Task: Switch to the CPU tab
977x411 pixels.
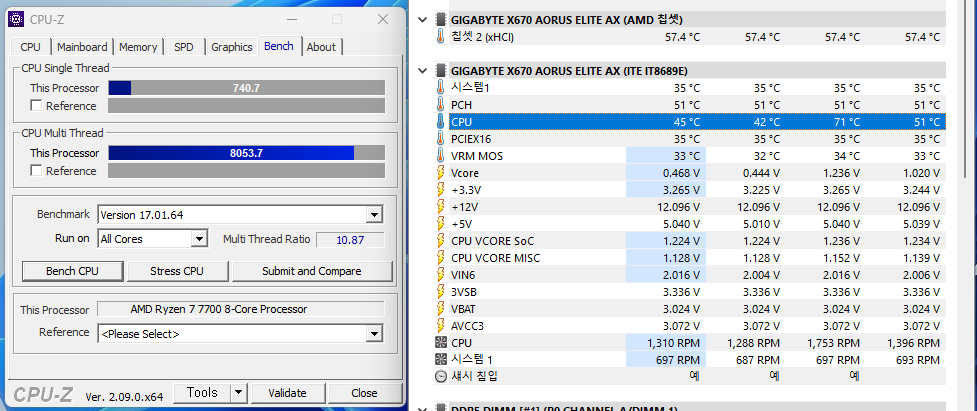Action: tap(31, 47)
